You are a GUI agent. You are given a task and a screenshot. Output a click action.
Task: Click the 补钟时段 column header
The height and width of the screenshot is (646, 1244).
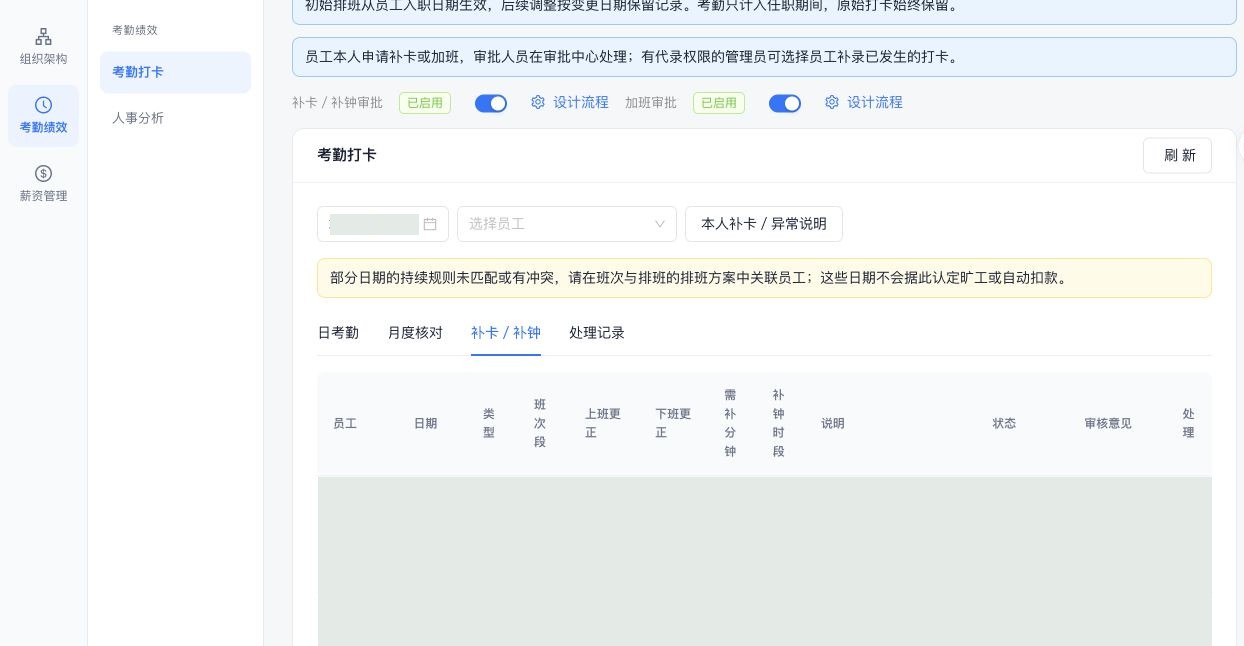779,424
